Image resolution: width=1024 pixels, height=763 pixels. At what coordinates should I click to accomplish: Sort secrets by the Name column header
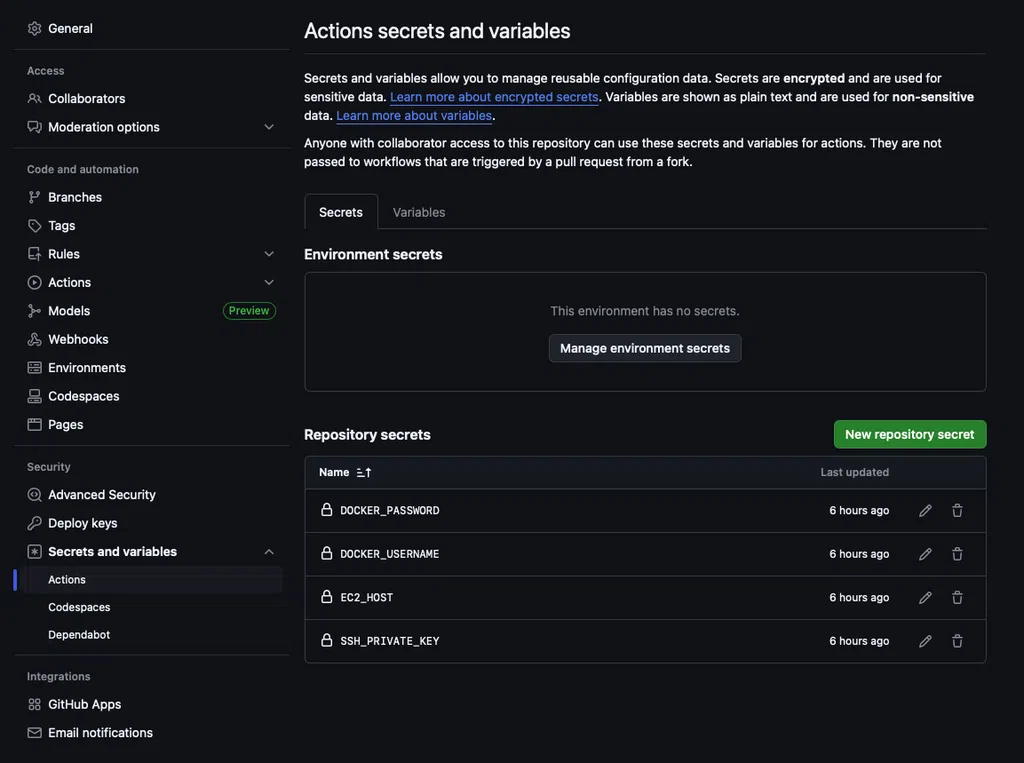[345, 472]
